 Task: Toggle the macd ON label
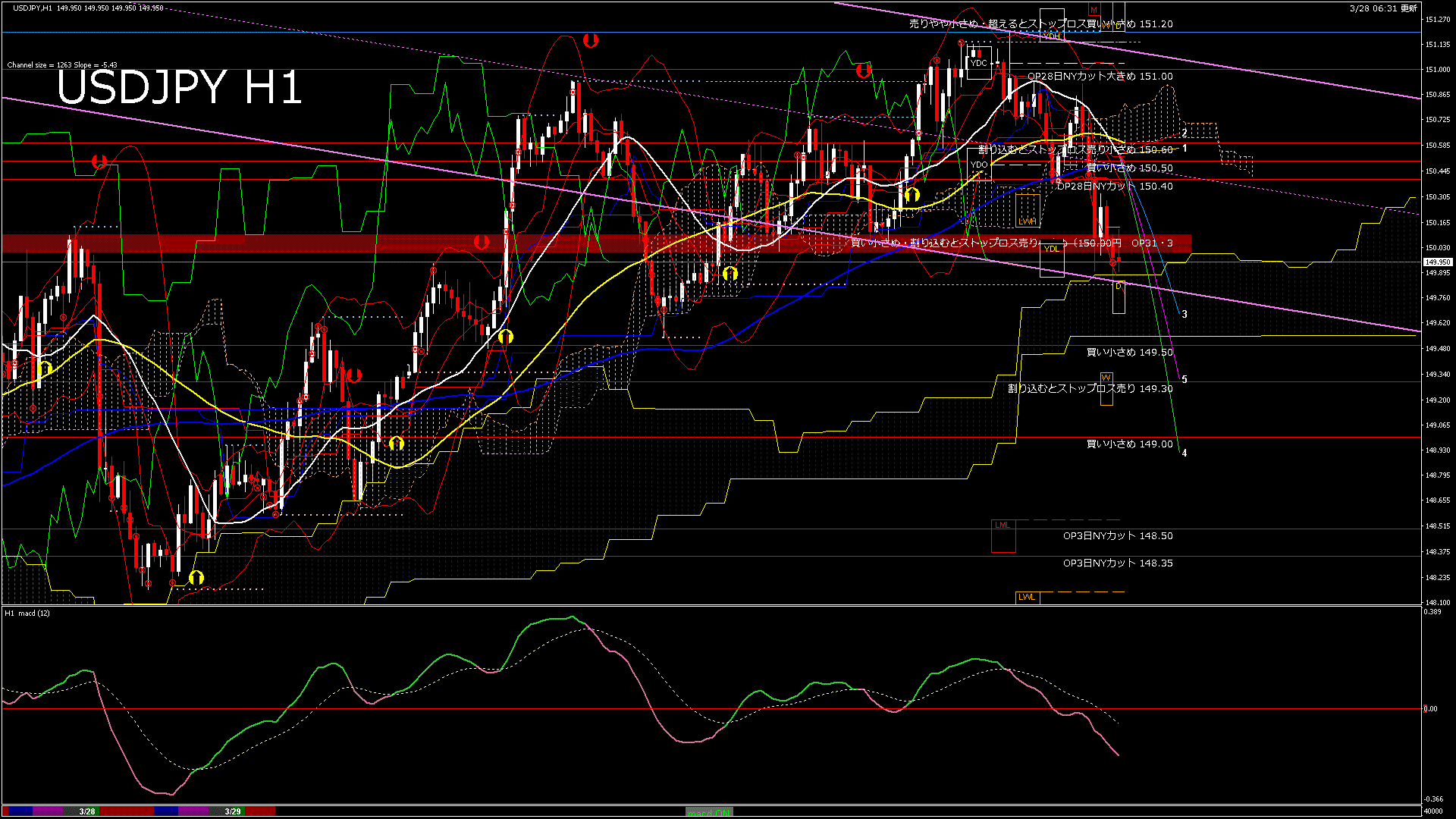point(709,812)
